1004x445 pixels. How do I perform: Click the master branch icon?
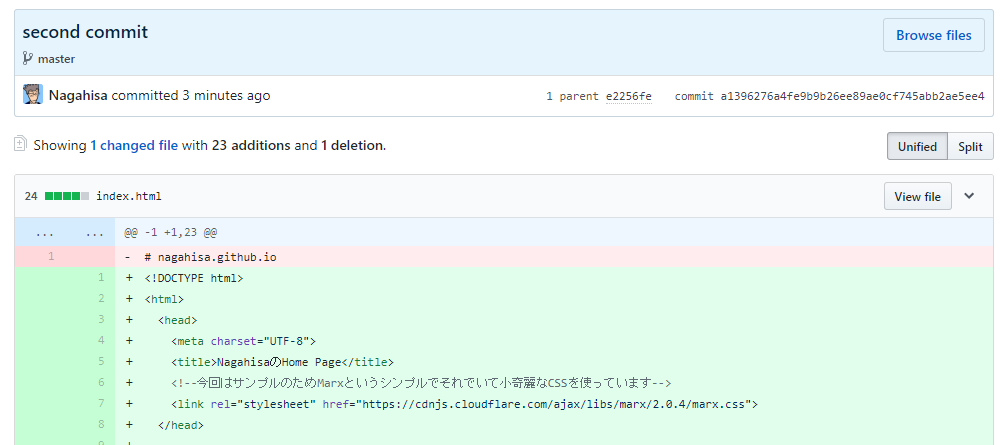tap(28, 59)
